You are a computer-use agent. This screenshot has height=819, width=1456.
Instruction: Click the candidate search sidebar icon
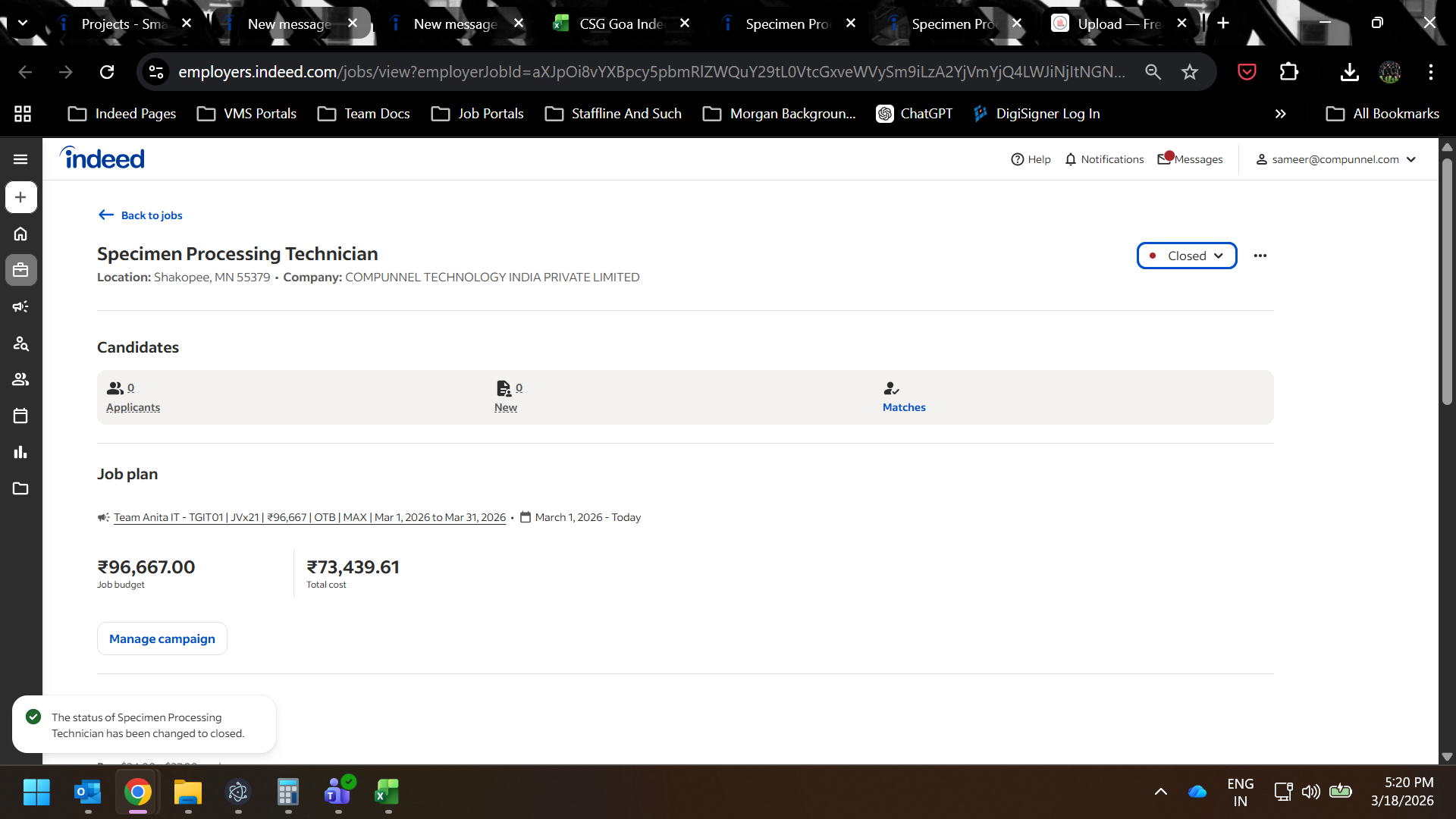20,344
